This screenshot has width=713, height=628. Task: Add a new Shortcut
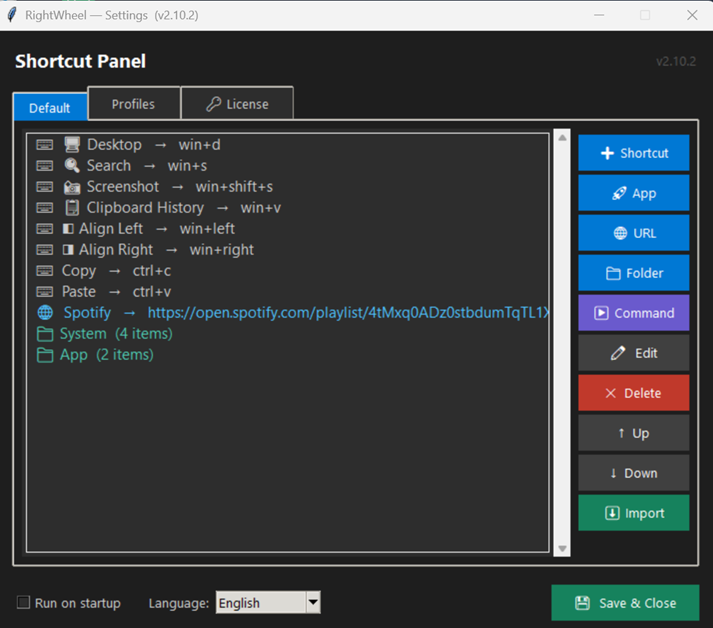(633, 153)
